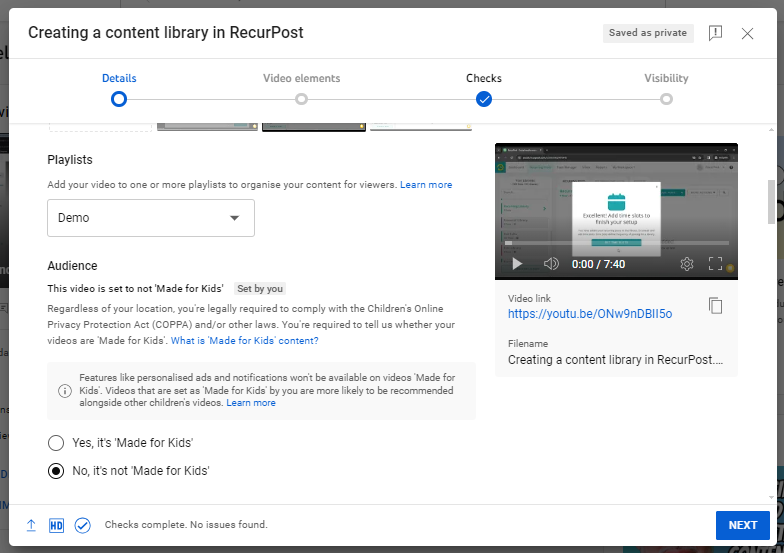The width and height of the screenshot is (784, 553).
Task: Click the upload status arrow icon
Action: coord(31,525)
